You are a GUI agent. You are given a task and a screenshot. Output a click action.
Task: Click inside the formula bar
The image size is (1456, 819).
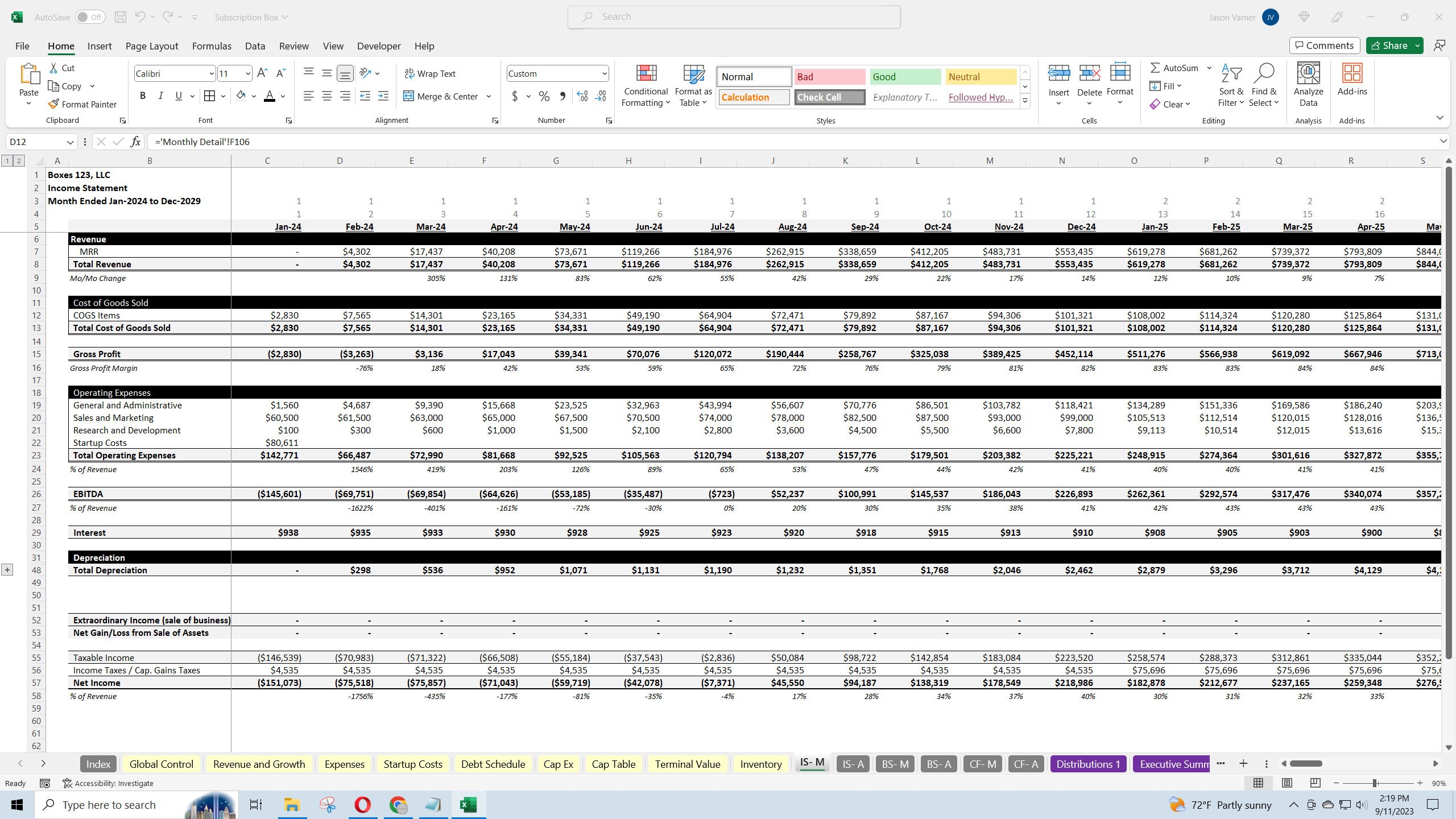[398, 141]
